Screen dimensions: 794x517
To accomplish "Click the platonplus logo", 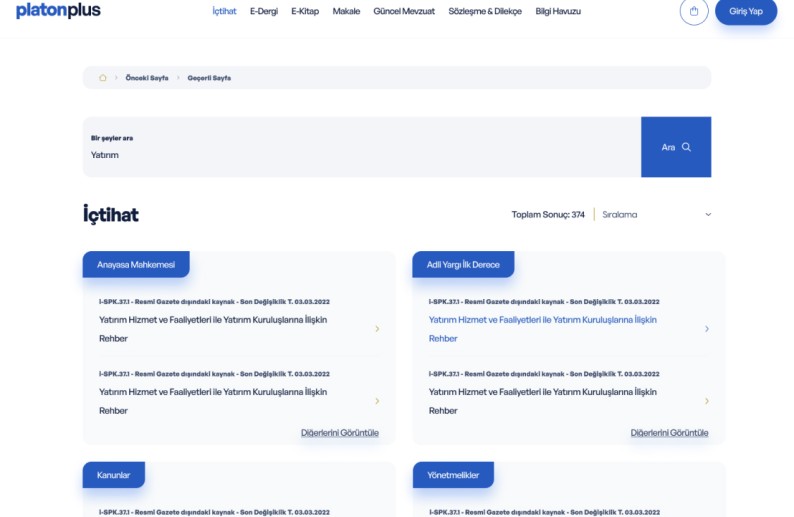I will 58,11.
